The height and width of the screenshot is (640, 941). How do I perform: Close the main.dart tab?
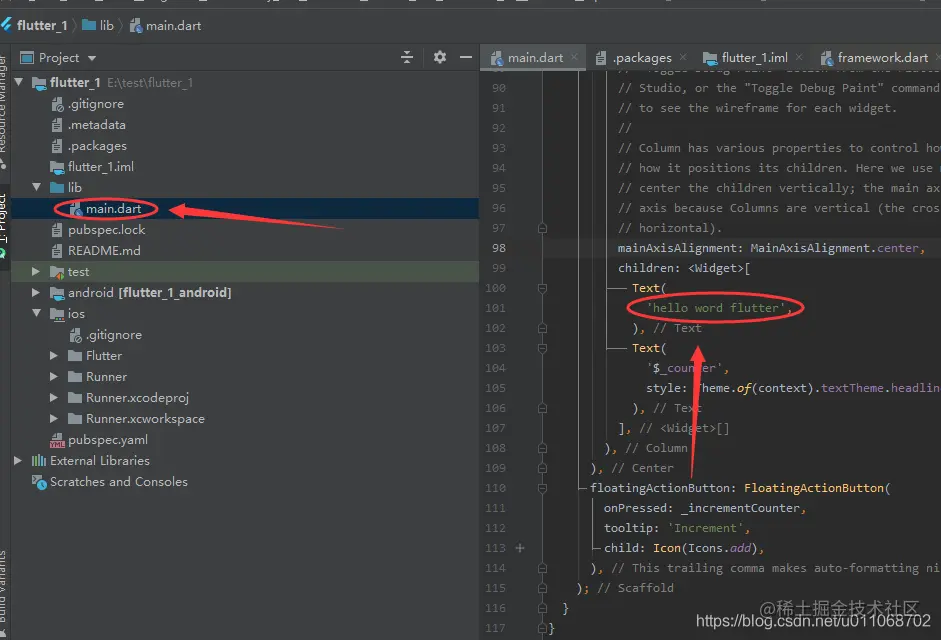click(574, 57)
